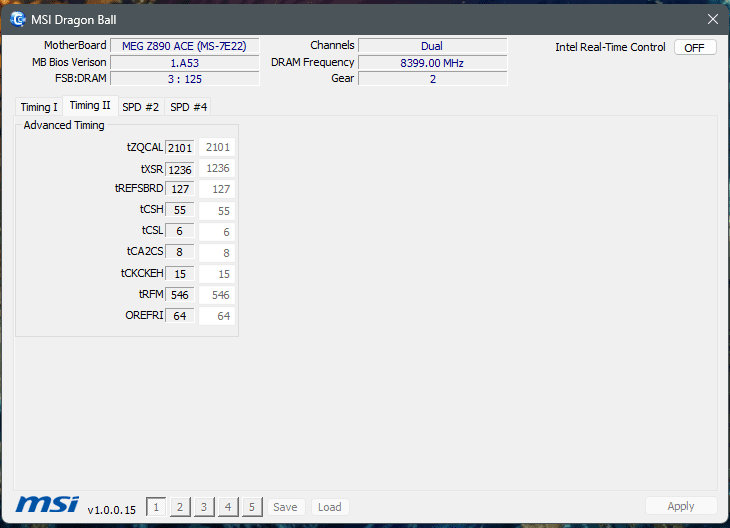Click the DRAM Frequency value 8399.00 MHz
Screen dimensions: 730x528
(x=433, y=63)
